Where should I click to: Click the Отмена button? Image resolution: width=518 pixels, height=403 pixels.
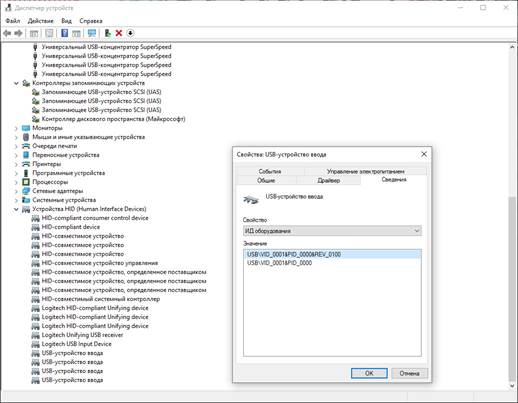tap(409, 373)
